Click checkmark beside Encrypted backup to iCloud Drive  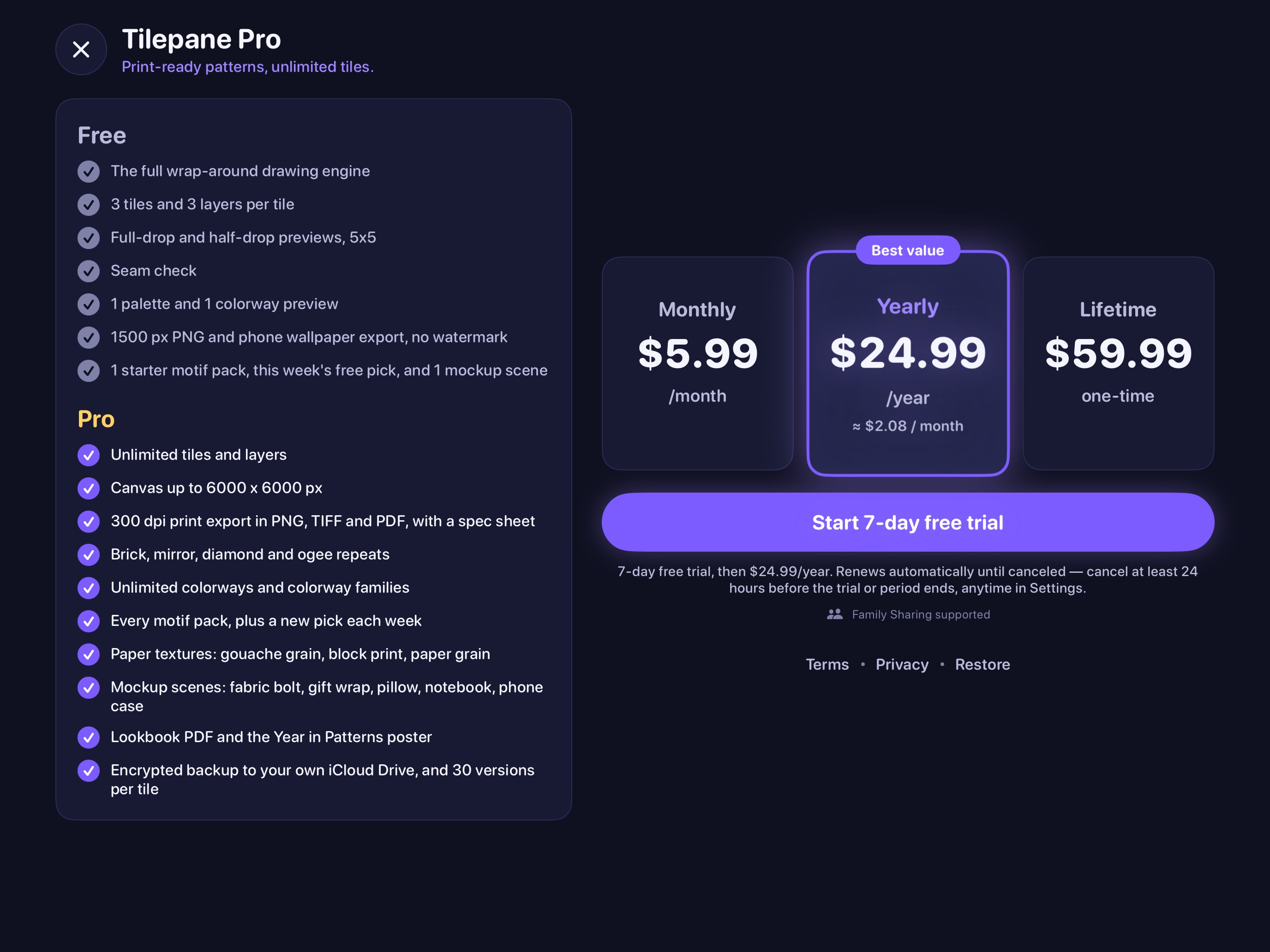(x=89, y=771)
